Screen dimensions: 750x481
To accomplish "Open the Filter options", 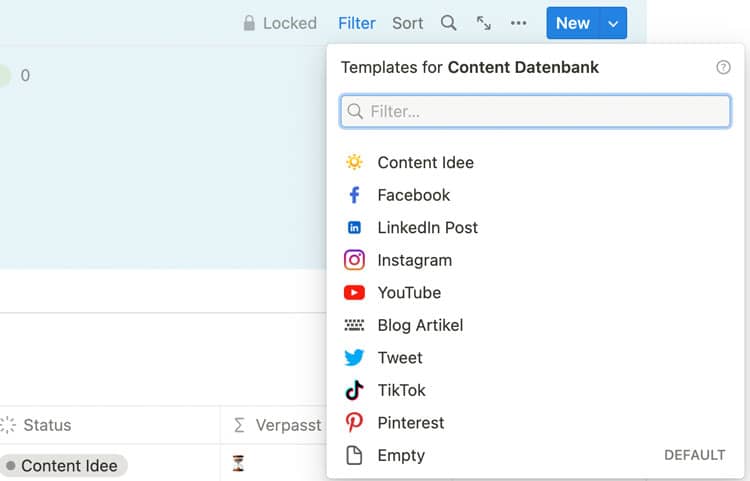I will click(x=357, y=23).
